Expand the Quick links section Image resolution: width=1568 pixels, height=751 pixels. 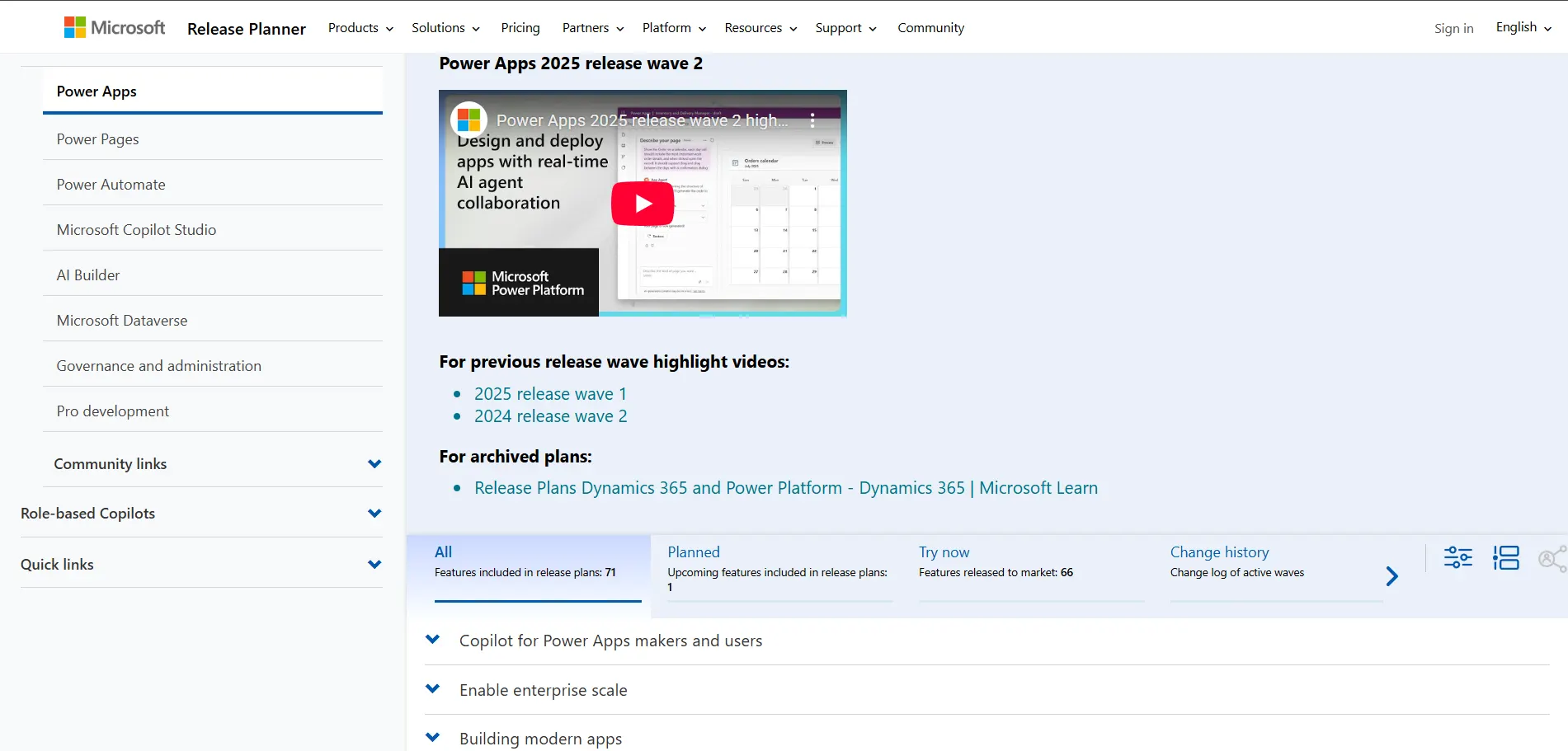point(374,565)
